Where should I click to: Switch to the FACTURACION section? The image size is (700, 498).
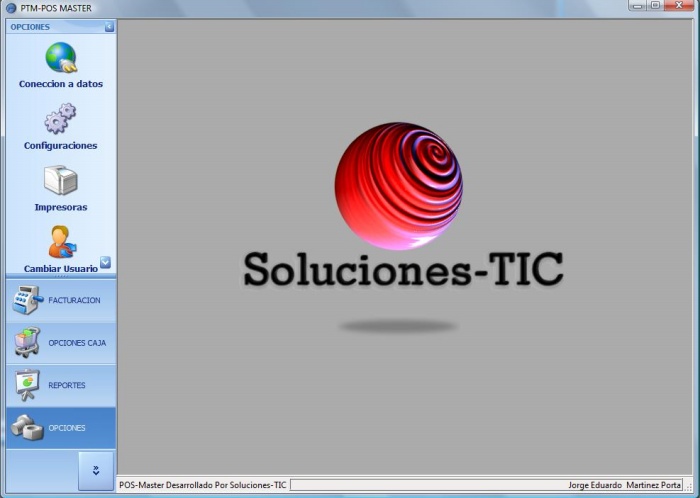click(61, 300)
